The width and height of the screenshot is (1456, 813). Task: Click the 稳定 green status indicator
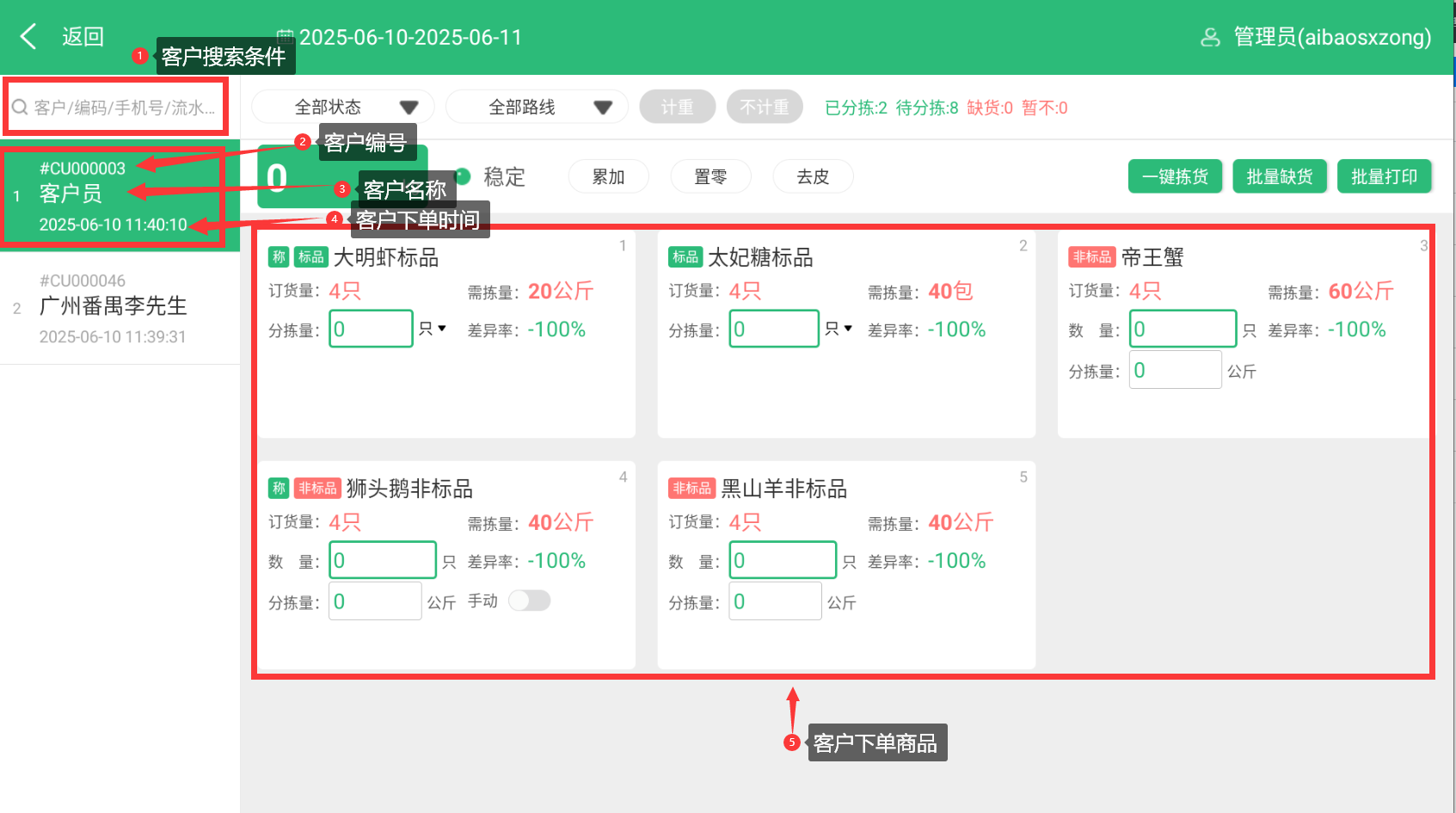[x=464, y=176]
